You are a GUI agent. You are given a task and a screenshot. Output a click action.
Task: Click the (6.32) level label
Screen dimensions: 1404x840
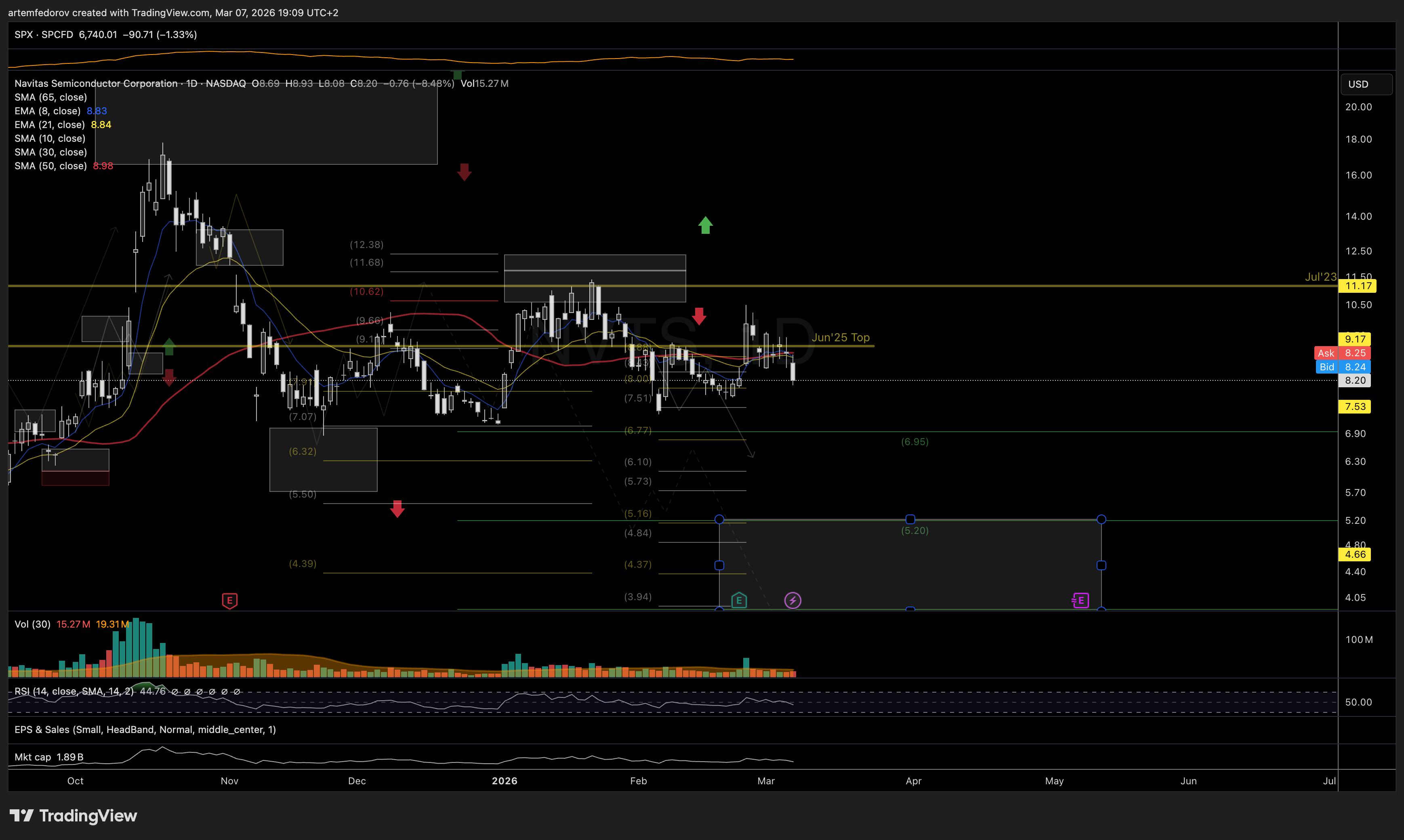[x=303, y=451]
